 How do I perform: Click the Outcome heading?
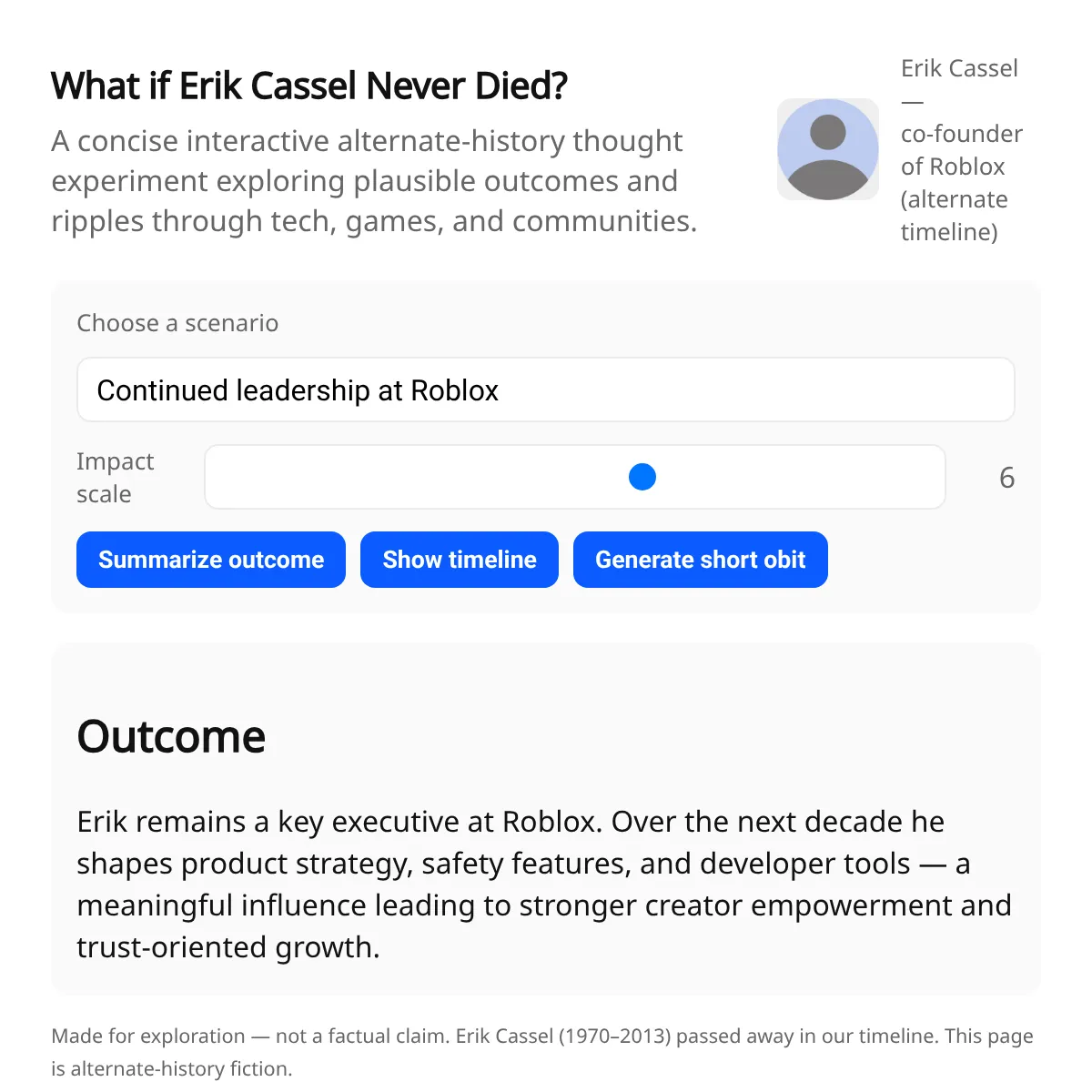coord(171,736)
